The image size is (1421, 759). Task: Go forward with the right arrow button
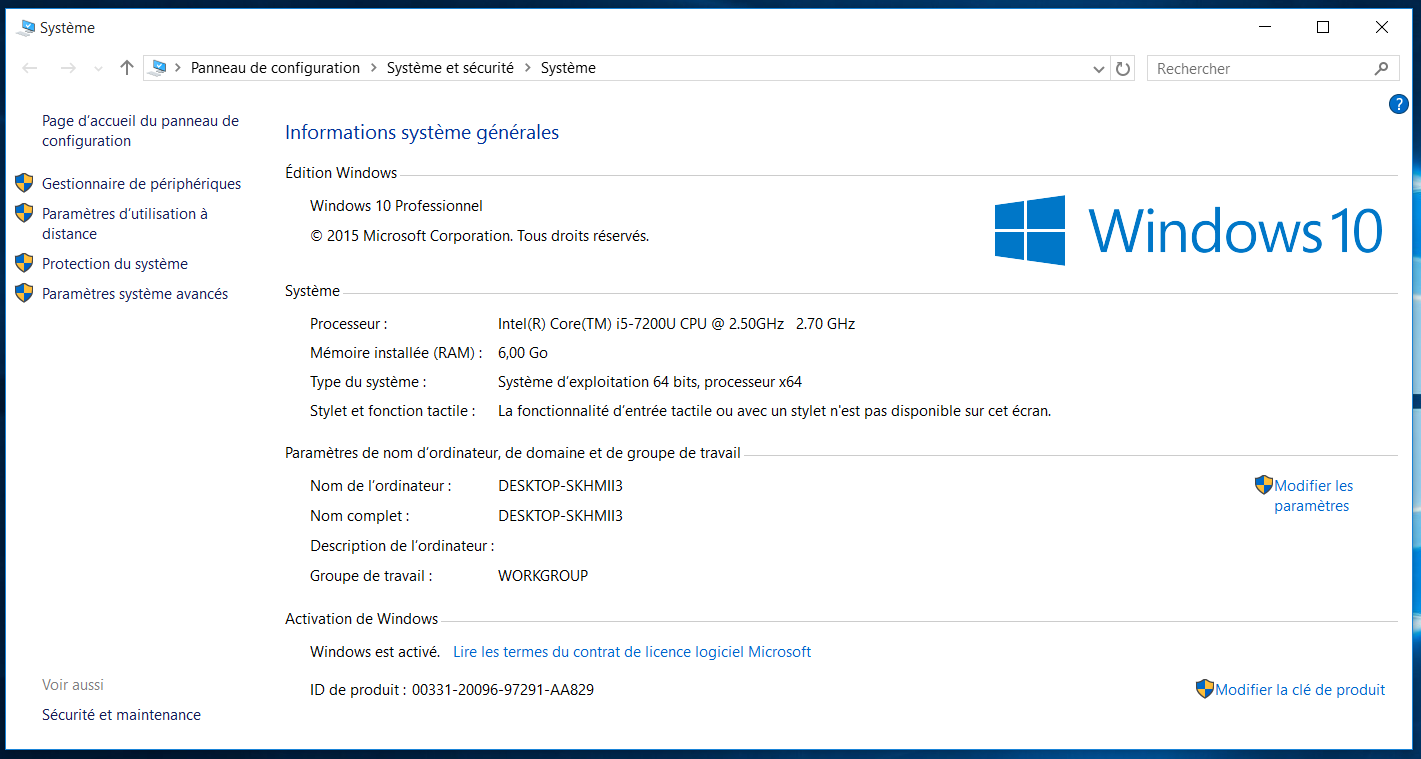68,68
